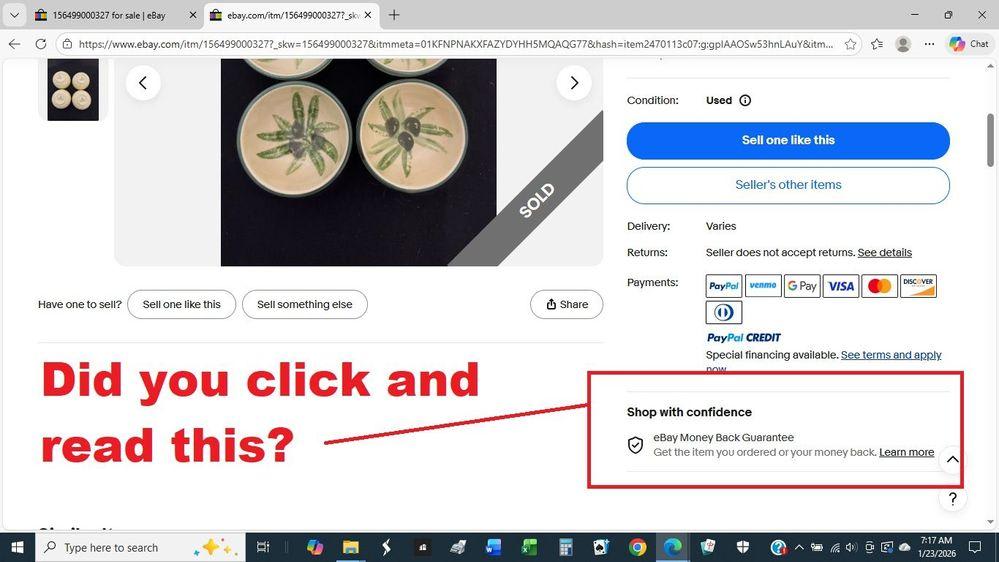Image resolution: width=999 pixels, height=562 pixels.
Task: Expand the tab actions dropdown arrow
Action: 14,15
